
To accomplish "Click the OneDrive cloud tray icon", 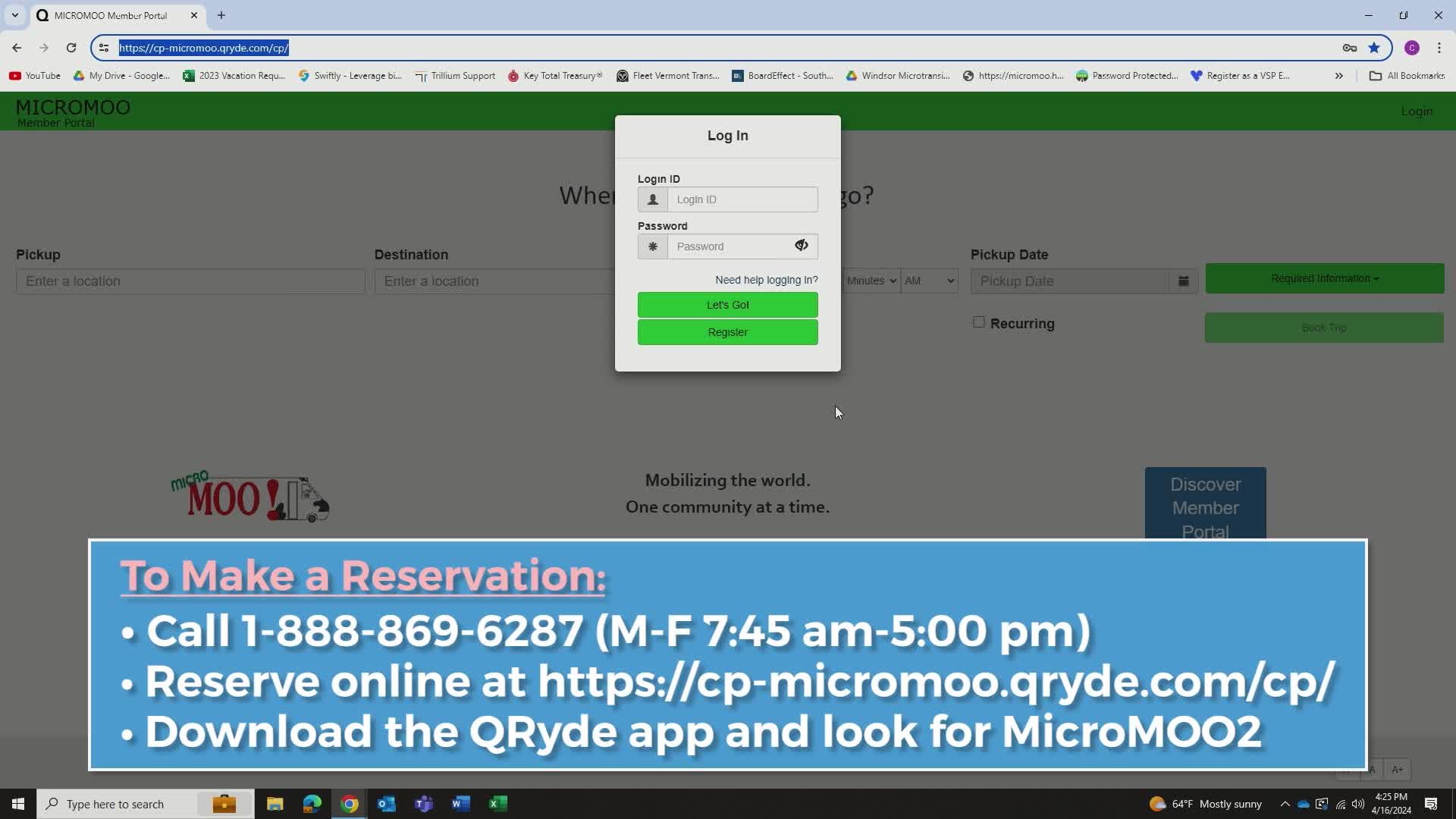I will pos(1304,804).
